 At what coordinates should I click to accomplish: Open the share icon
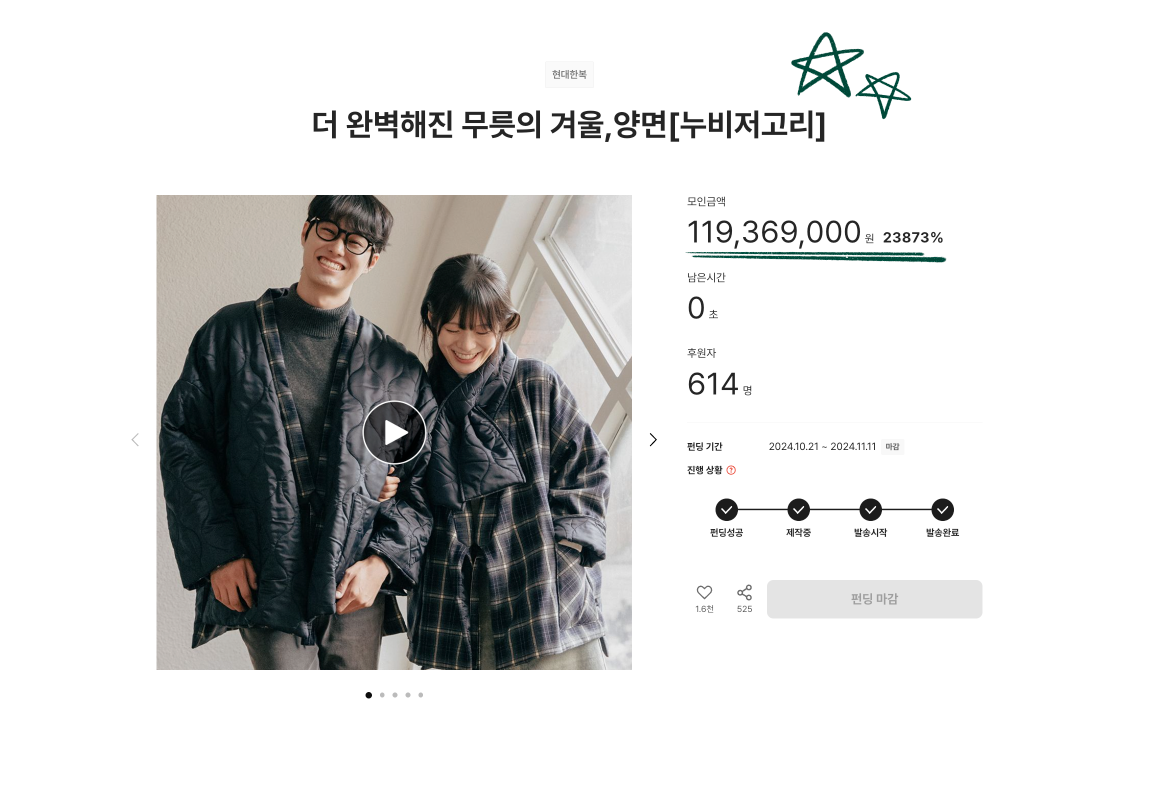point(744,592)
